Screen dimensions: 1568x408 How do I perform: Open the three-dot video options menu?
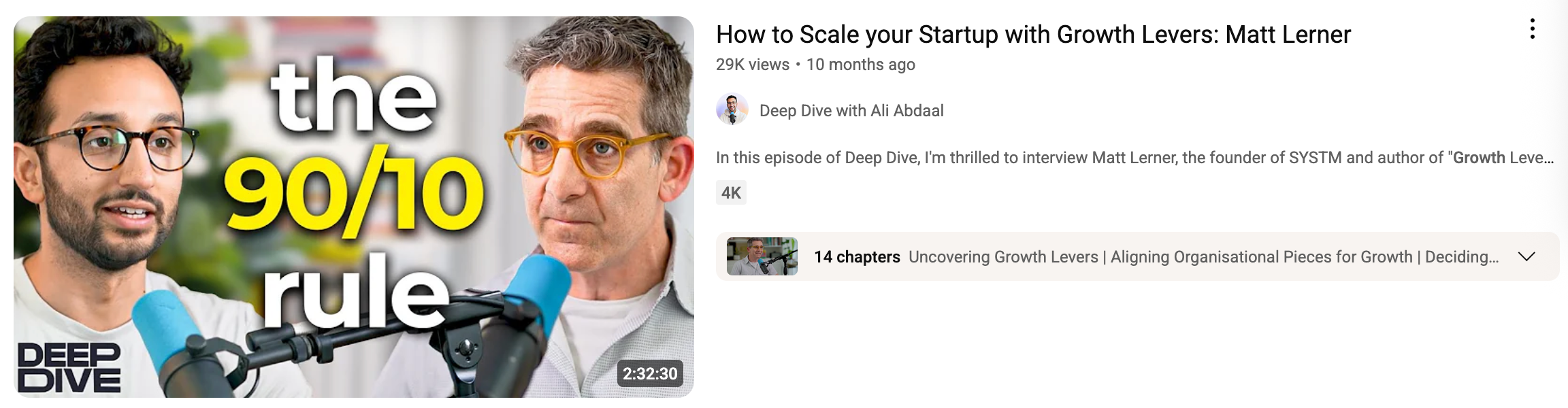point(1532,29)
